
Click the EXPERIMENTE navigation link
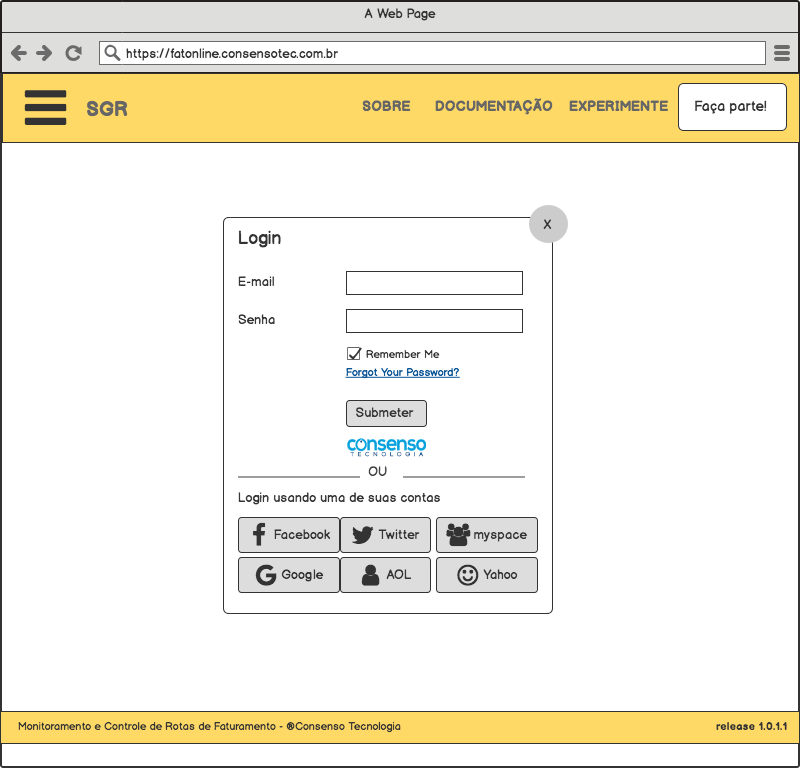[618, 106]
